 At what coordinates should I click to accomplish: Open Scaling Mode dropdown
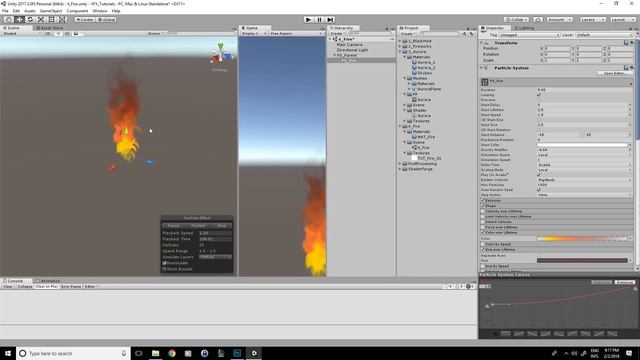(x=584, y=170)
